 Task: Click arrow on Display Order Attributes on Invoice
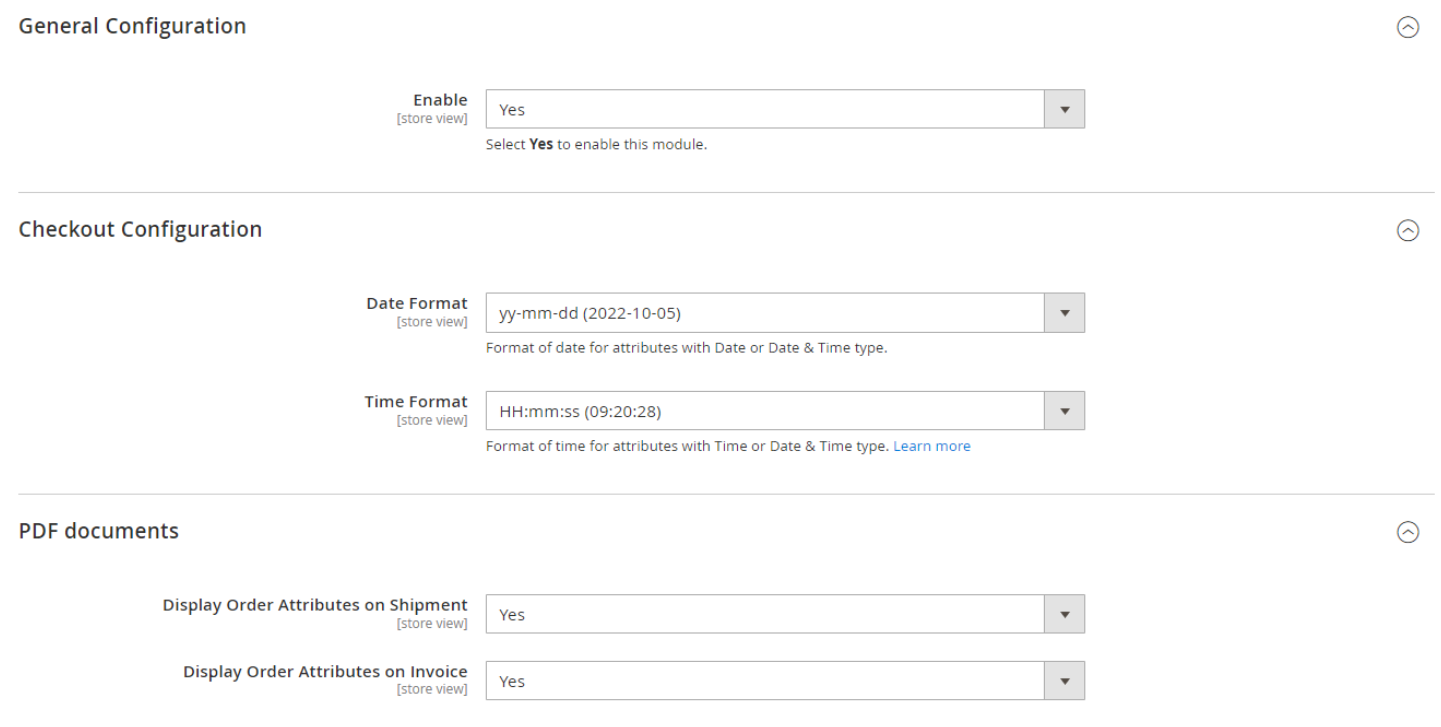point(1064,681)
